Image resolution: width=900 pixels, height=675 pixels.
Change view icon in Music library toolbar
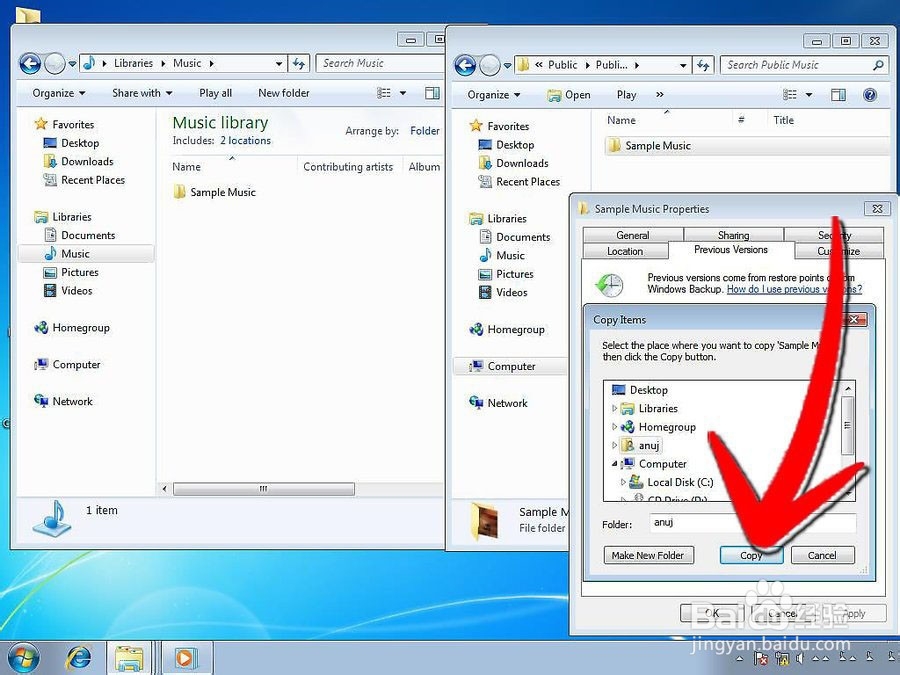coord(384,93)
